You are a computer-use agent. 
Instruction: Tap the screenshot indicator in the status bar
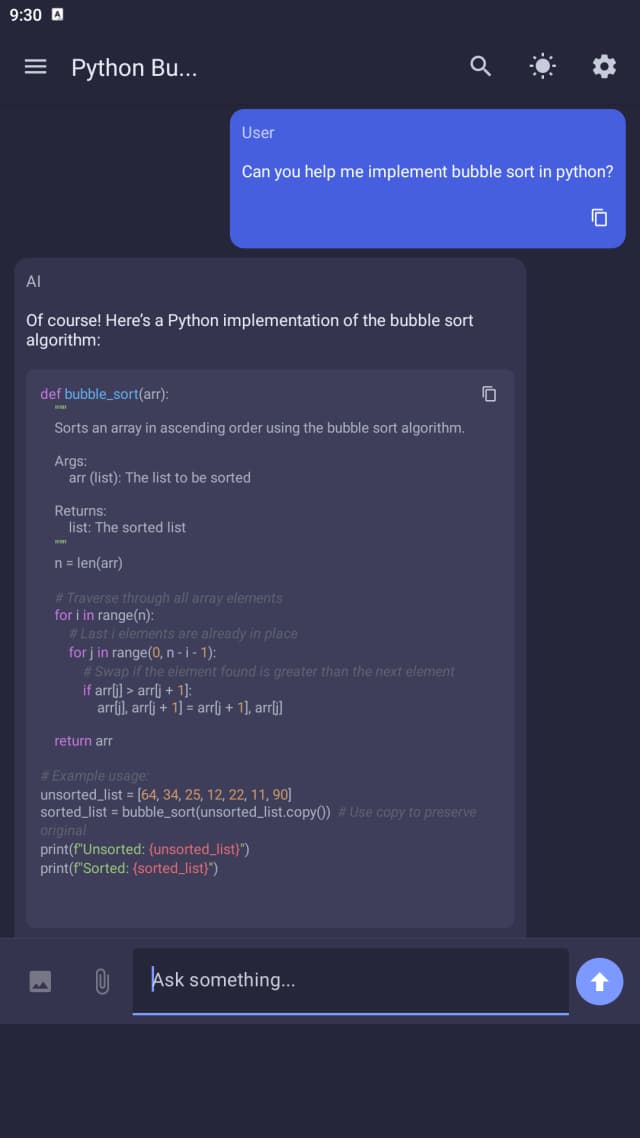(x=56, y=14)
